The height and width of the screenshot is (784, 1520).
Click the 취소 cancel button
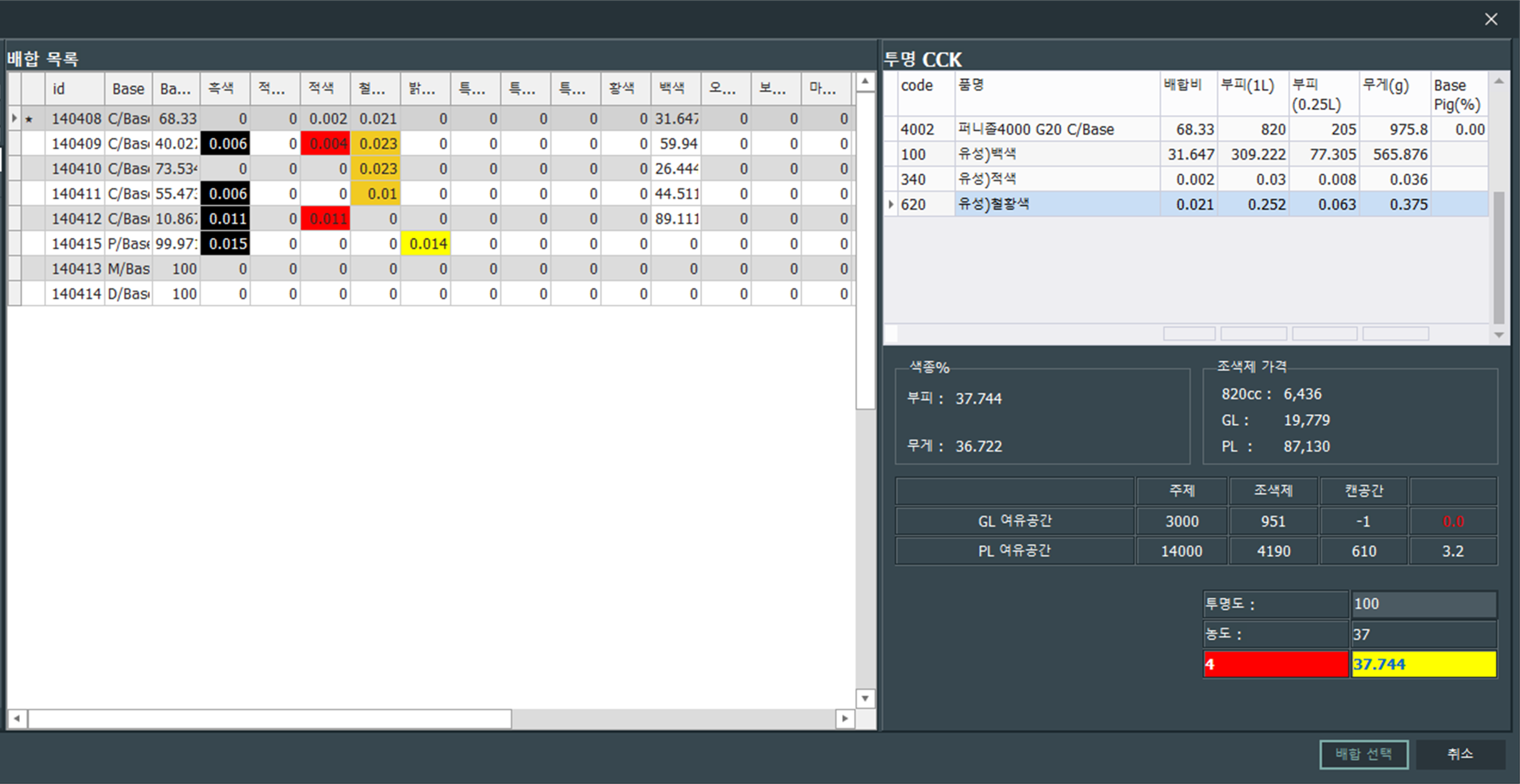point(1460,754)
